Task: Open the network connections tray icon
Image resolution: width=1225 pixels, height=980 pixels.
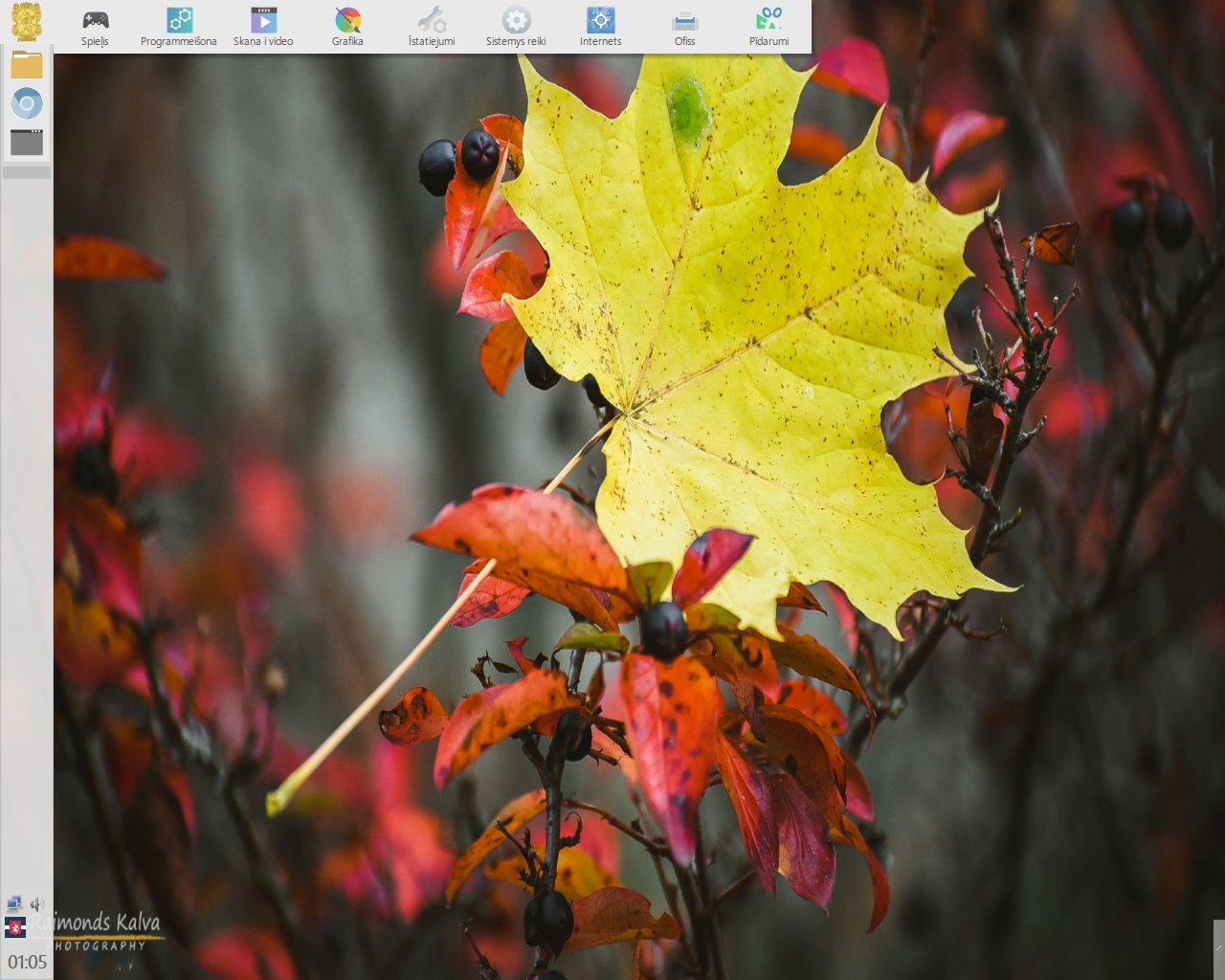Action: [x=14, y=904]
